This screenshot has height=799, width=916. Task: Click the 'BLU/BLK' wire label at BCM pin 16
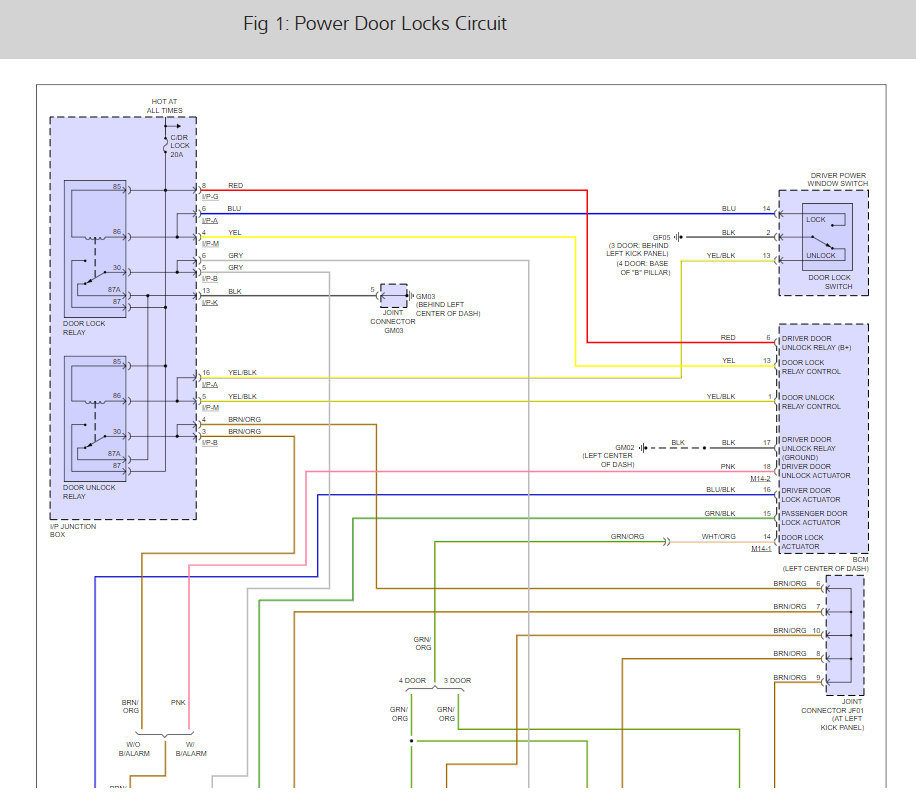pyautogui.click(x=720, y=490)
